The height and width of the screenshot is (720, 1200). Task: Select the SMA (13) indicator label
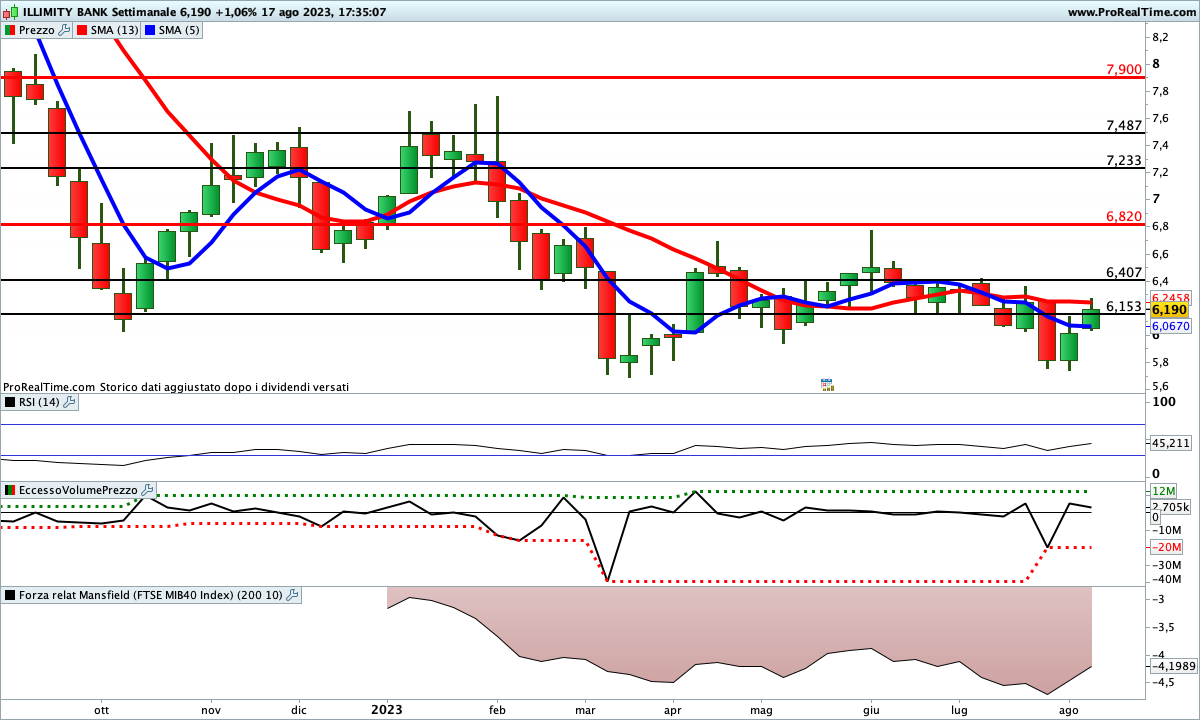coord(115,31)
